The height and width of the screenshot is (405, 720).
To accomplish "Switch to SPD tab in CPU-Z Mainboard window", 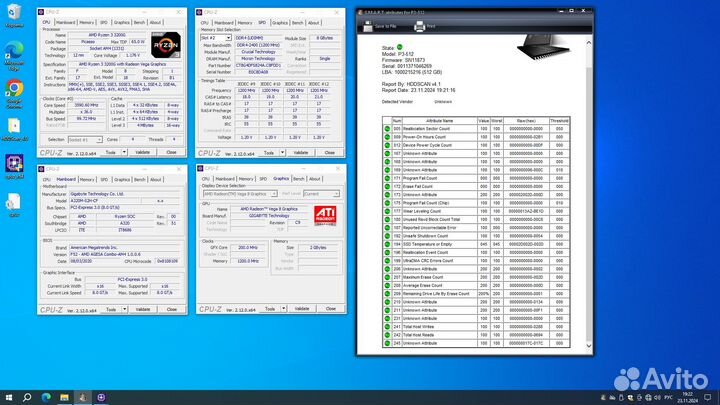I will (x=104, y=180).
